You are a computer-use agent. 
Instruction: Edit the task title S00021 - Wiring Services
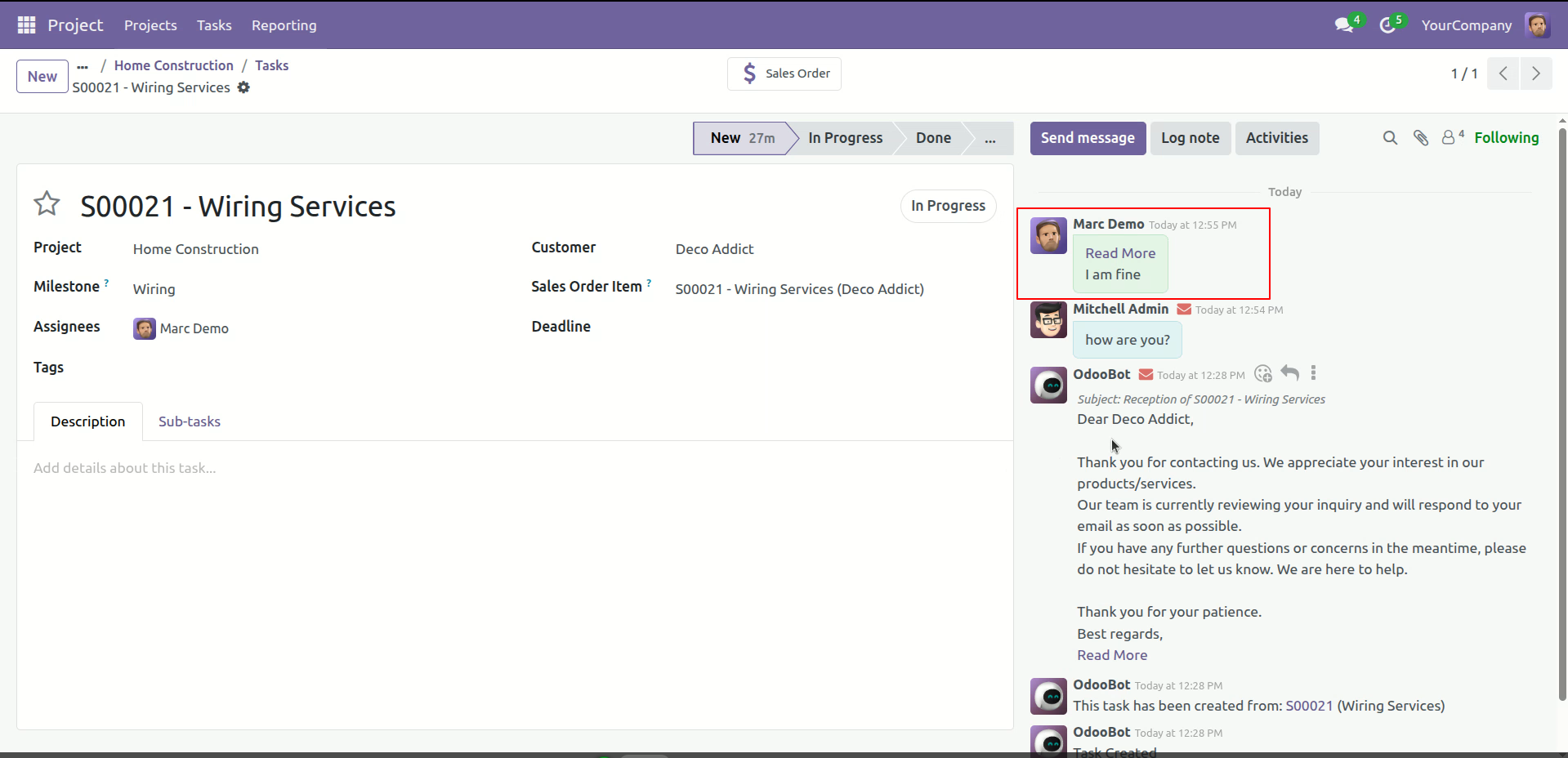238,207
